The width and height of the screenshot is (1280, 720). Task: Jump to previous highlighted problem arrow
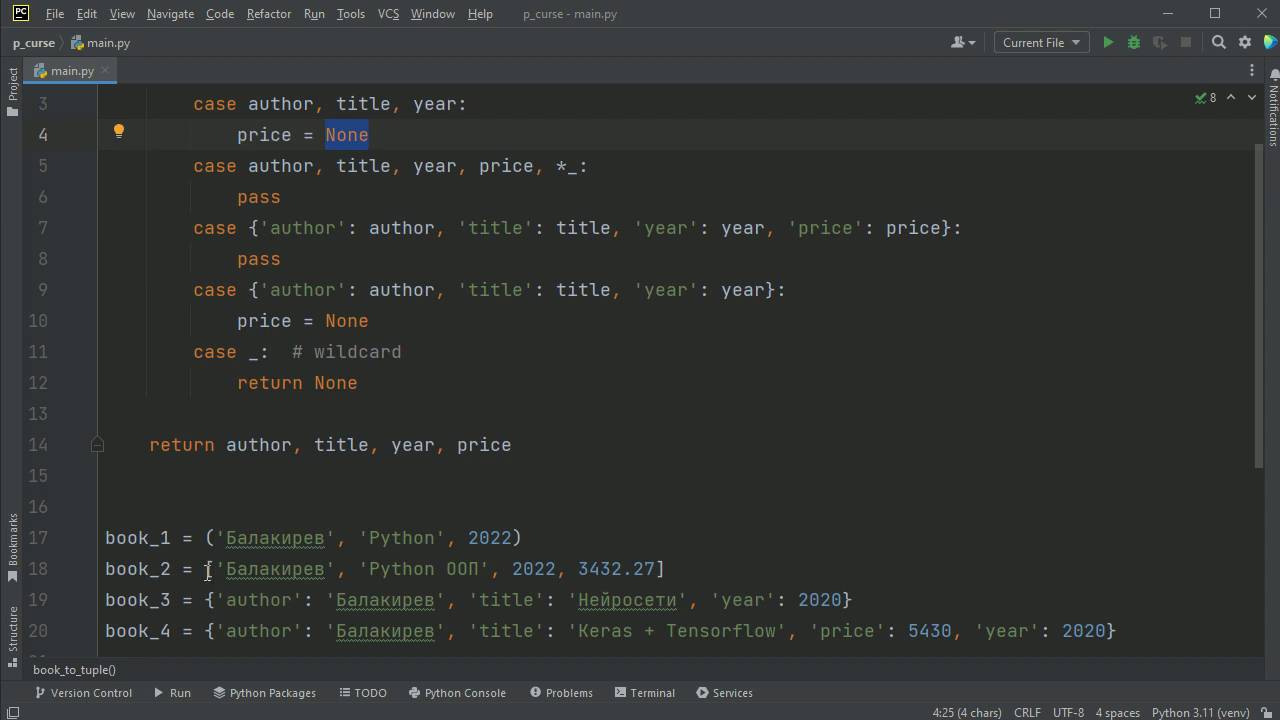tap(1231, 97)
